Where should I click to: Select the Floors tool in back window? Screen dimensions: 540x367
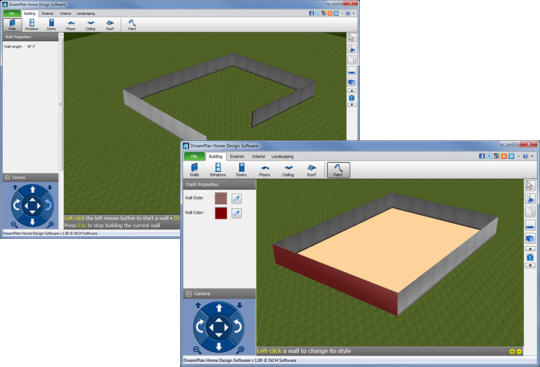point(71,25)
